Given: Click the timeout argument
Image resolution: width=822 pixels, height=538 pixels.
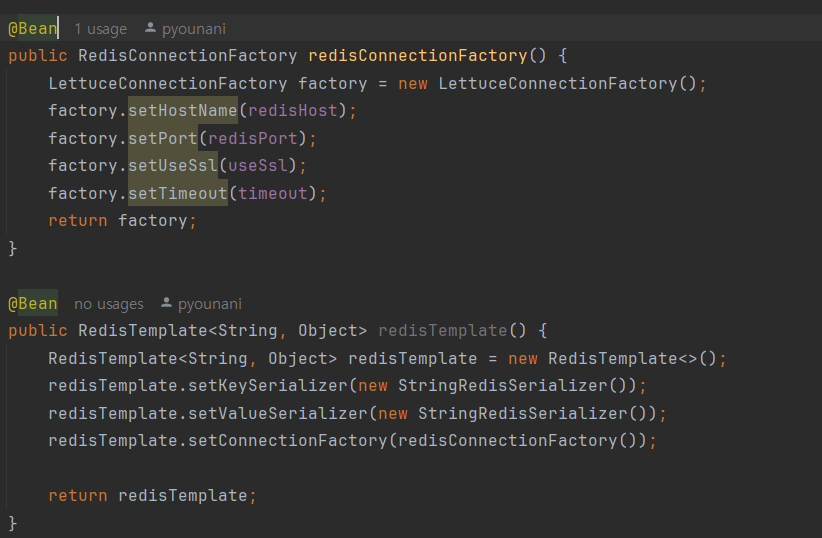Looking at the screenshot, I should click(x=273, y=193).
